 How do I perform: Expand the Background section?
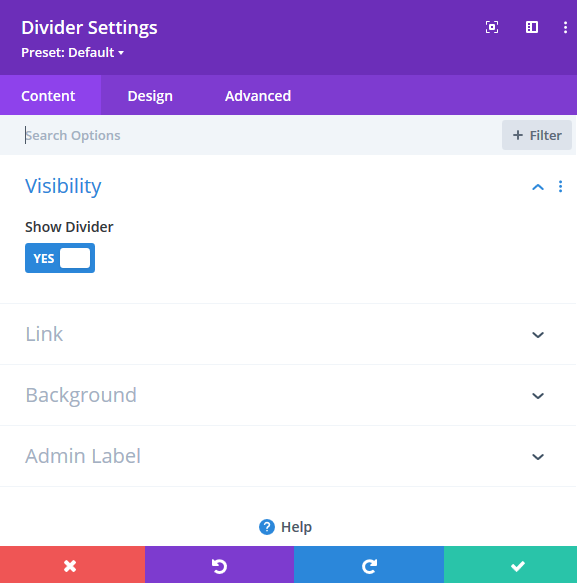coord(288,395)
